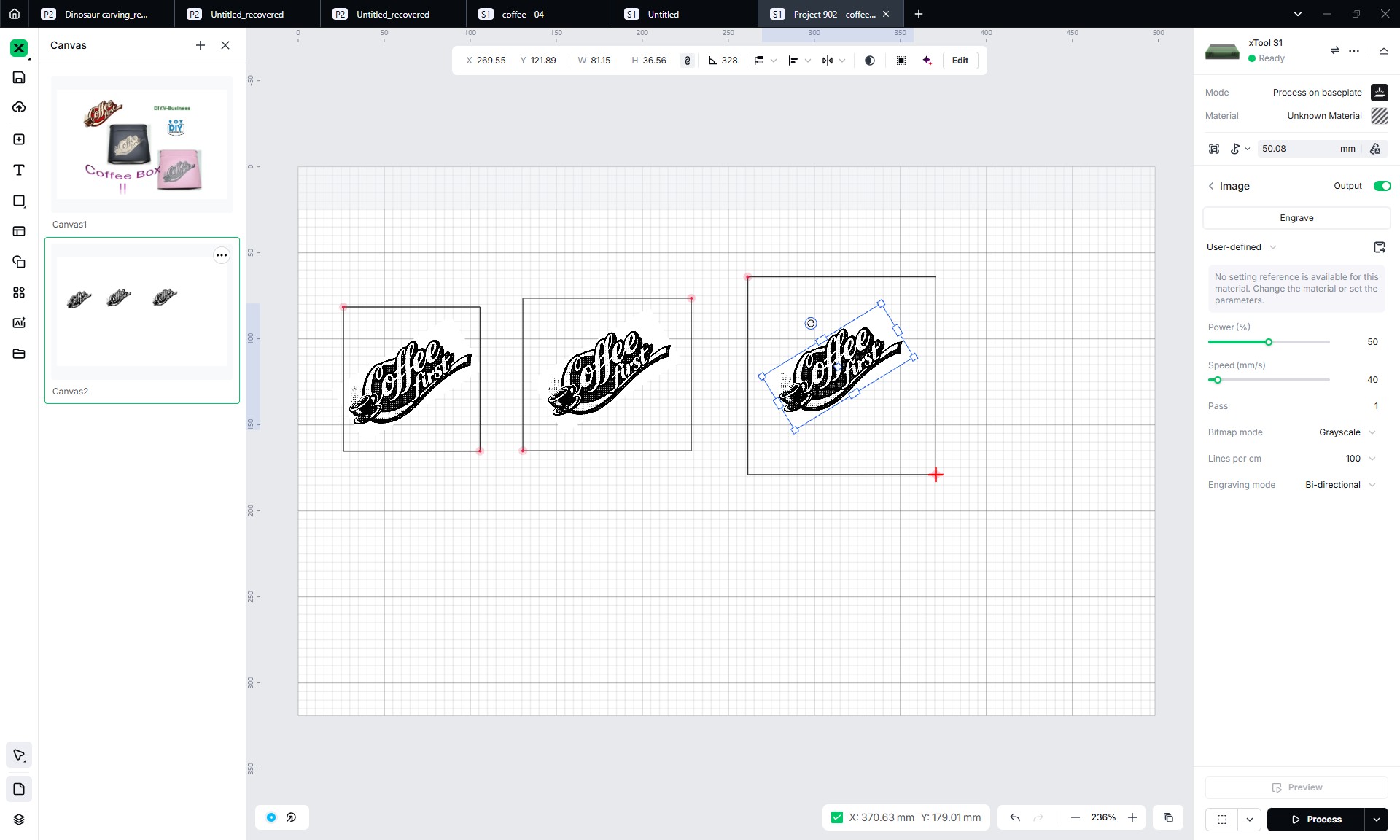1400x840 pixels.
Task: Expand the framing options dropdown arrow
Action: [x=1249, y=820]
